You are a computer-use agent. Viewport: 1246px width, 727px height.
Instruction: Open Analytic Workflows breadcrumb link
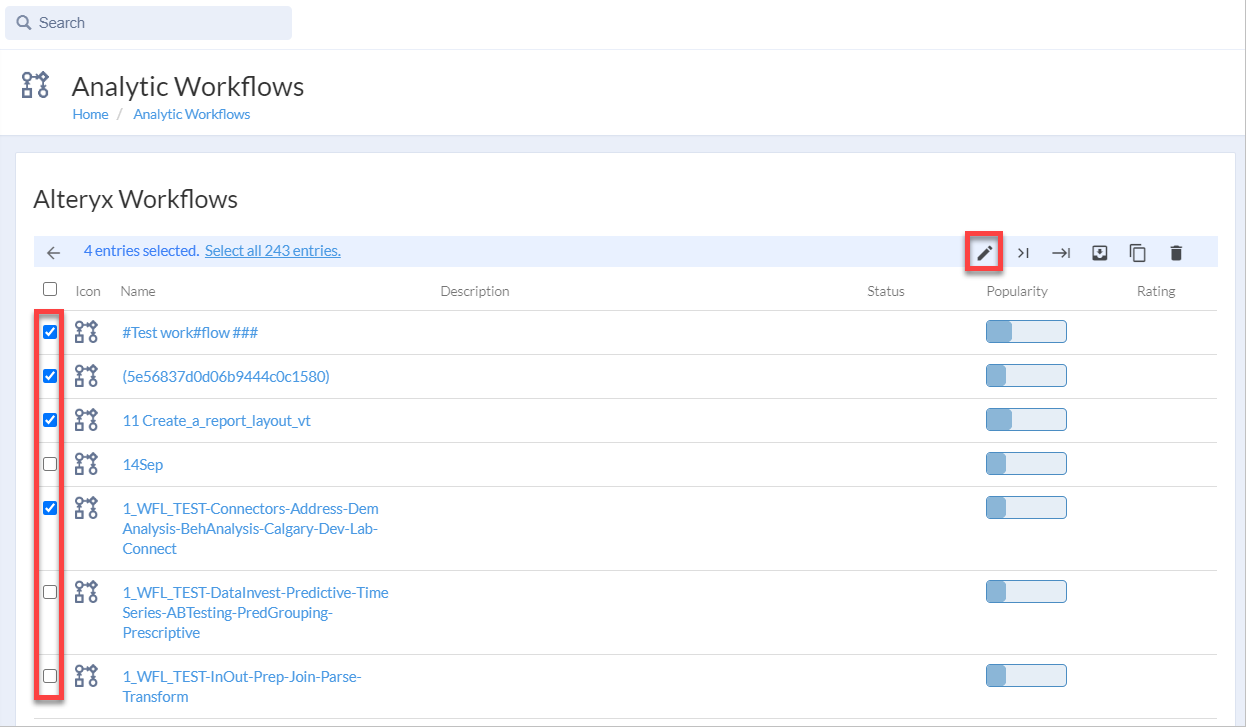[x=191, y=114]
